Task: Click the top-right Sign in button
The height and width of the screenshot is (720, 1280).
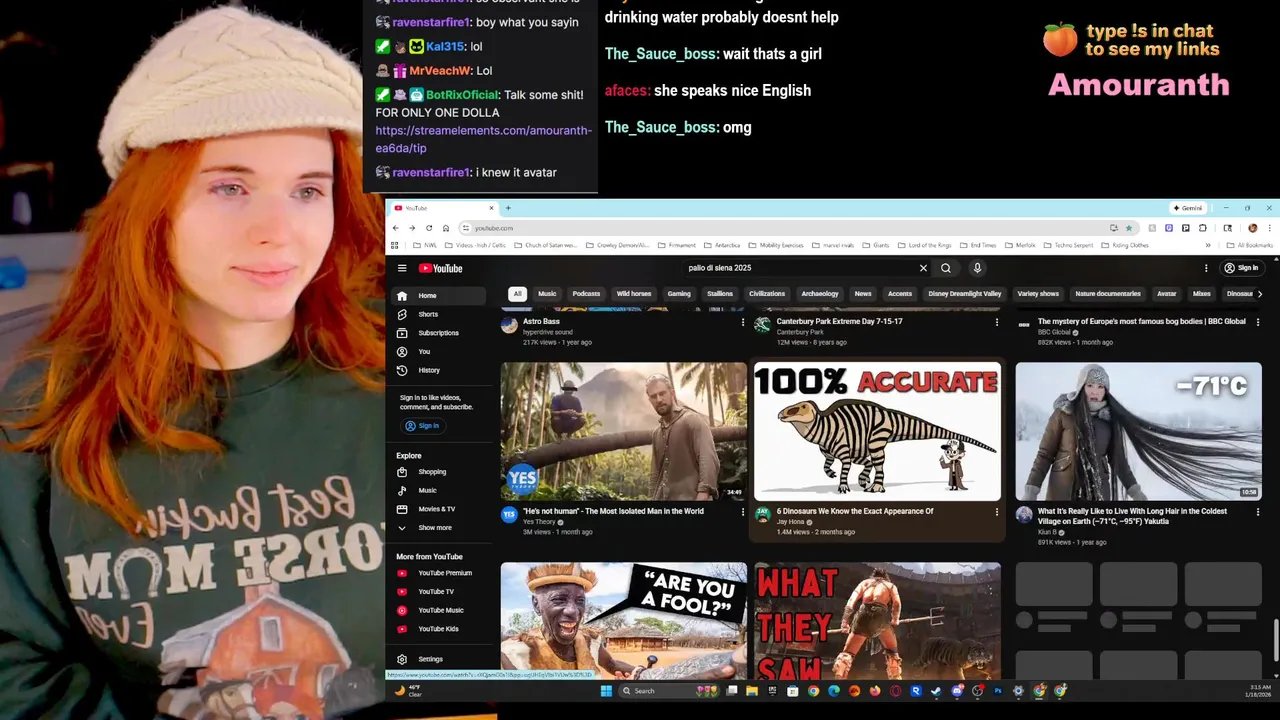Action: (1242, 268)
